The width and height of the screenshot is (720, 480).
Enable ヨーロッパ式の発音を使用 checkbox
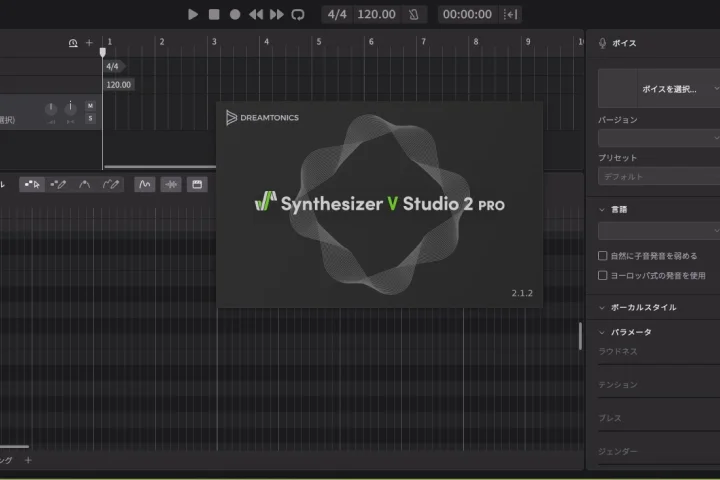tap(602, 275)
